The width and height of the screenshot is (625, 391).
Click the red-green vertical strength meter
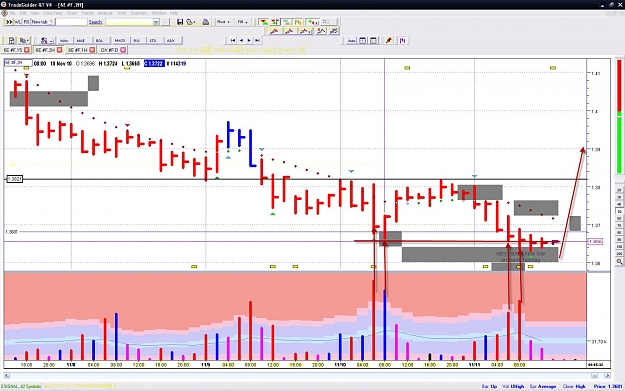pos(619,116)
